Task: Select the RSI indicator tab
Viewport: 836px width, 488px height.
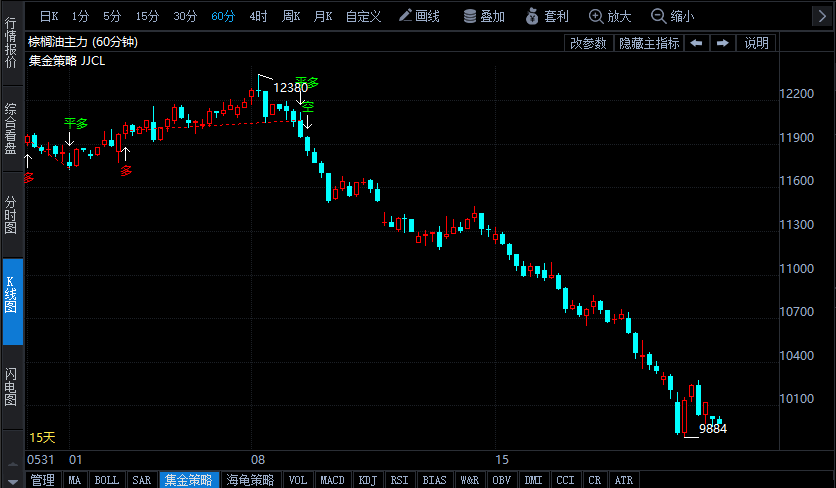Action: point(399,480)
